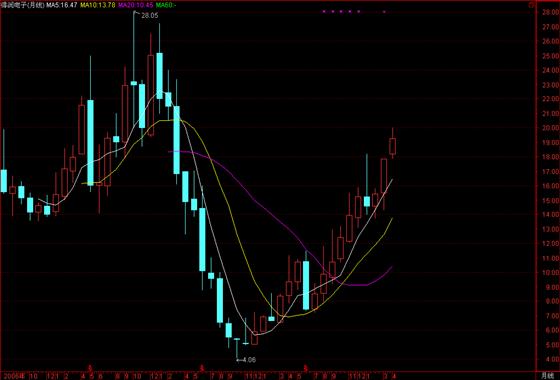
Task: Toggle the white MA5 16.47 indicator label
Action: coord(62,5)
